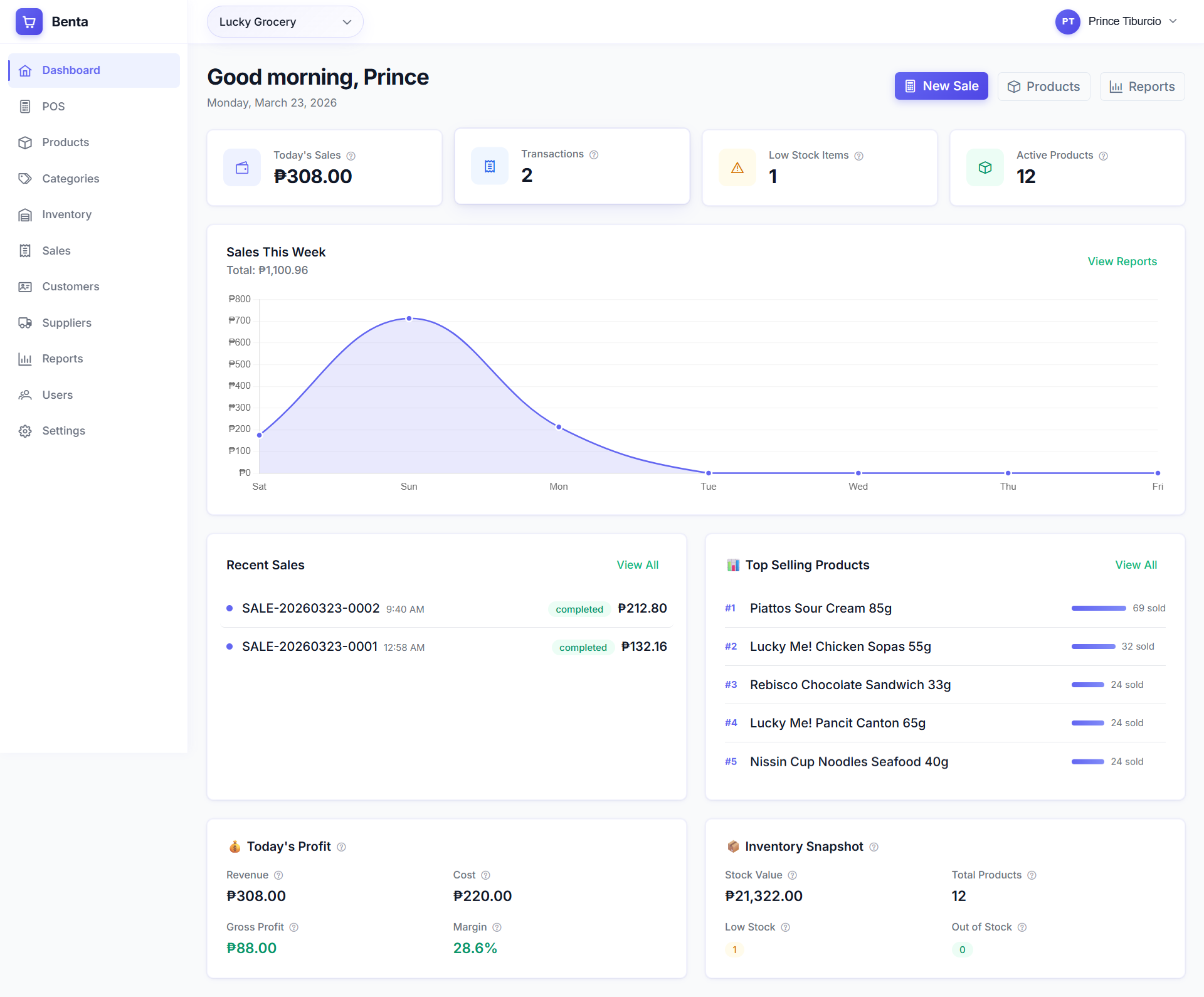
Task: Click the Benta shopping cart logo
Action: click(x=29, y=21)
